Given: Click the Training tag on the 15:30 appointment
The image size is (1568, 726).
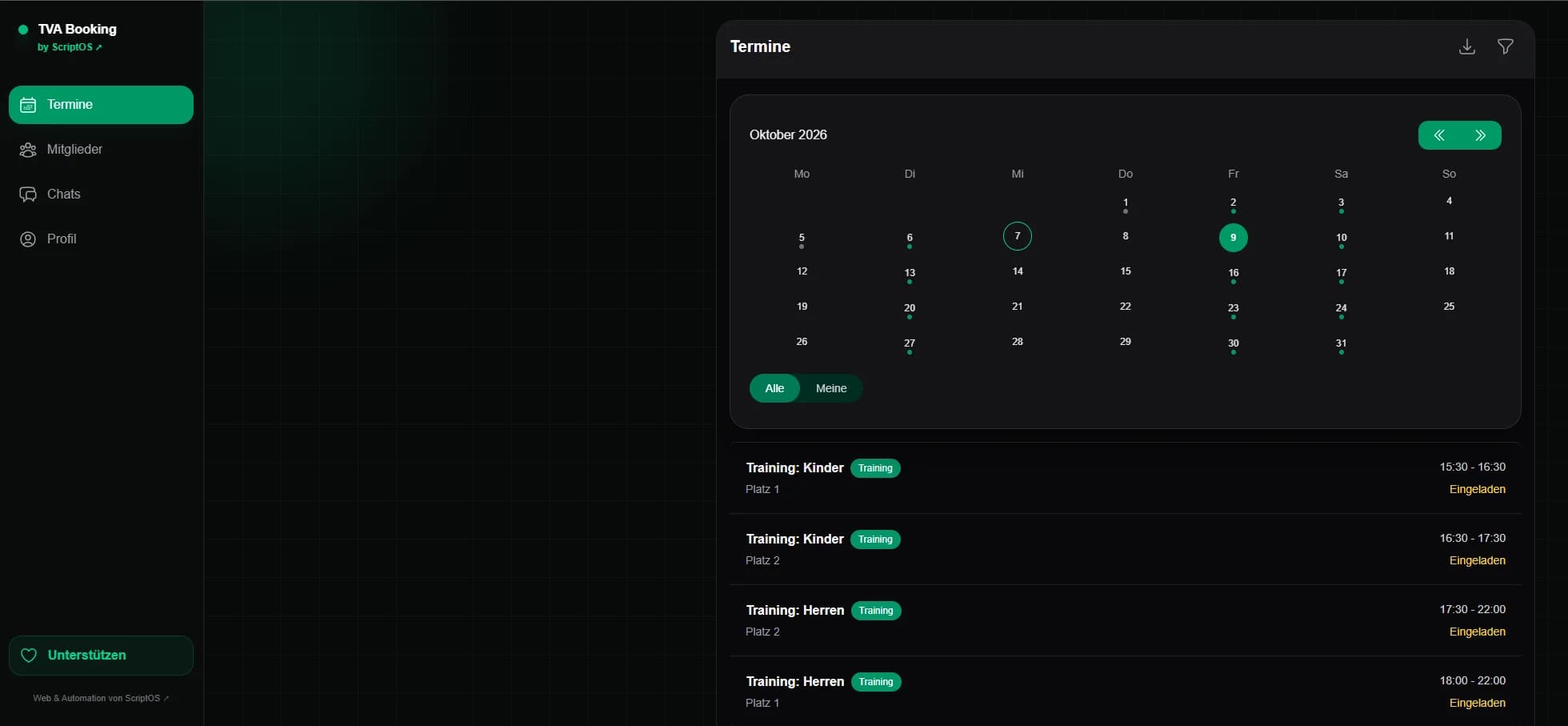Looking at the screenshot, I should (875, 468).
